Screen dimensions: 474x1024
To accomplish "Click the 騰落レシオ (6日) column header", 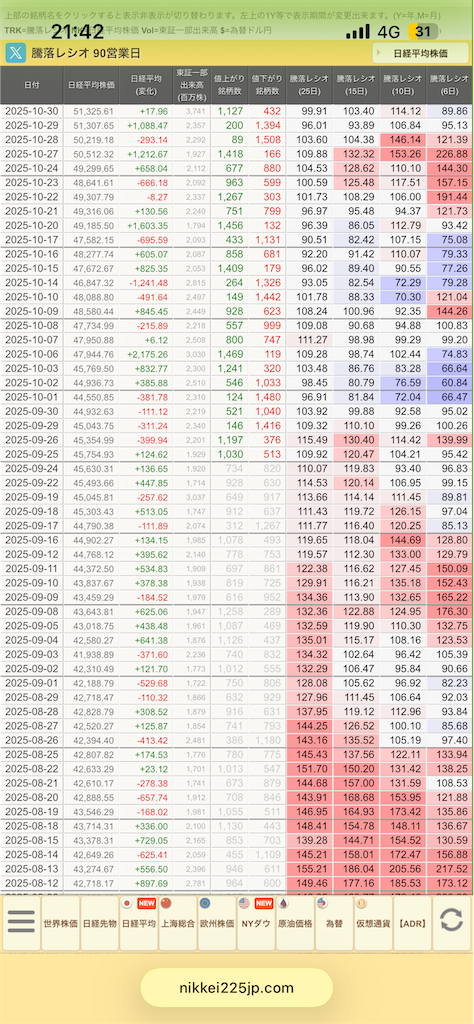I will pyautogui.click(x=450, y=85).
